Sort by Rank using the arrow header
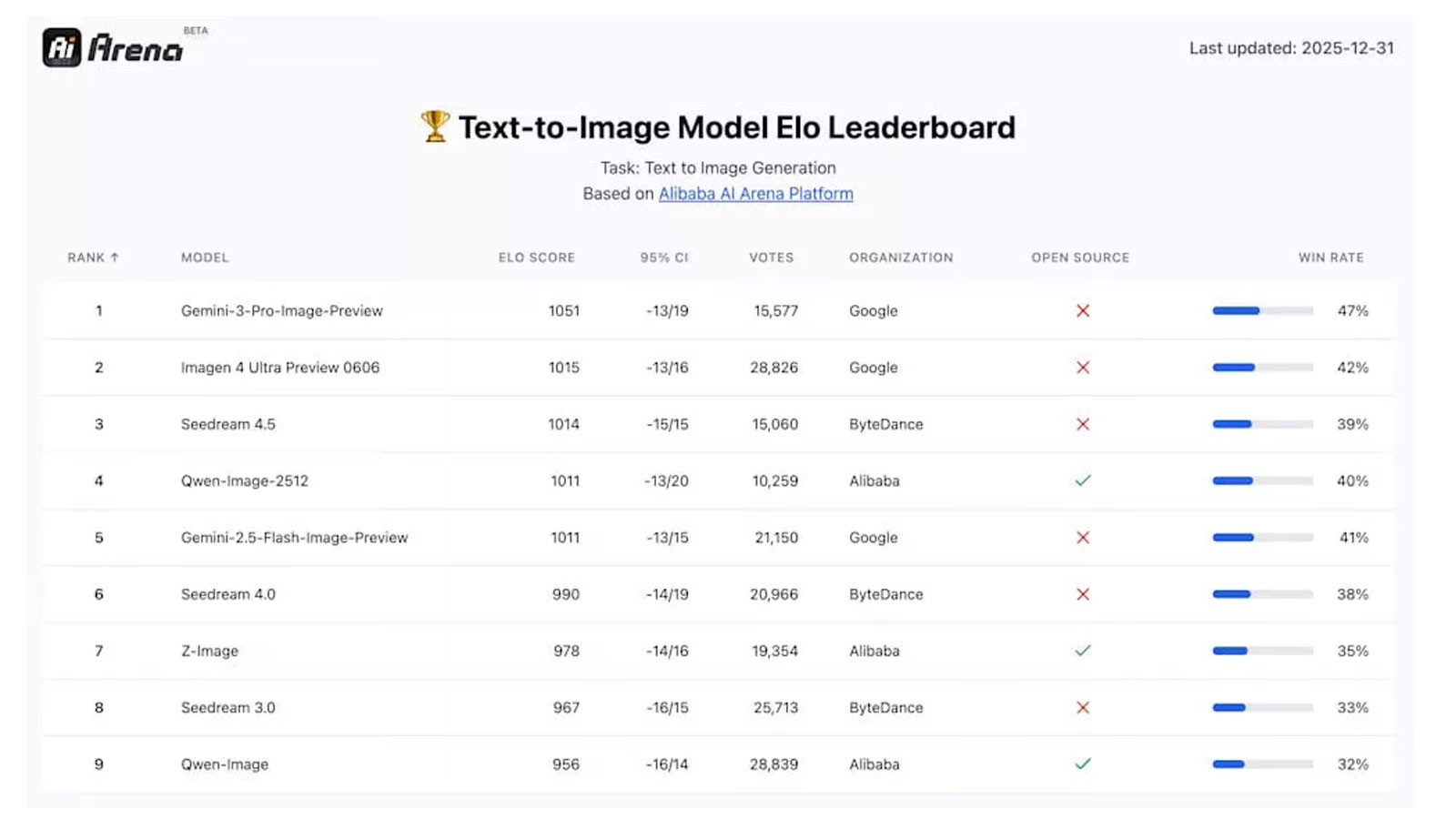The image size is (1456, 819). click(x=94, y=258)
